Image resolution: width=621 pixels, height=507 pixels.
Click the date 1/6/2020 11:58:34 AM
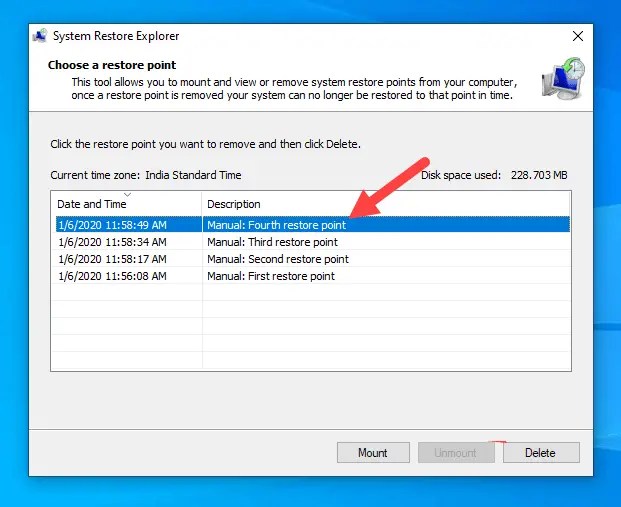112,242
